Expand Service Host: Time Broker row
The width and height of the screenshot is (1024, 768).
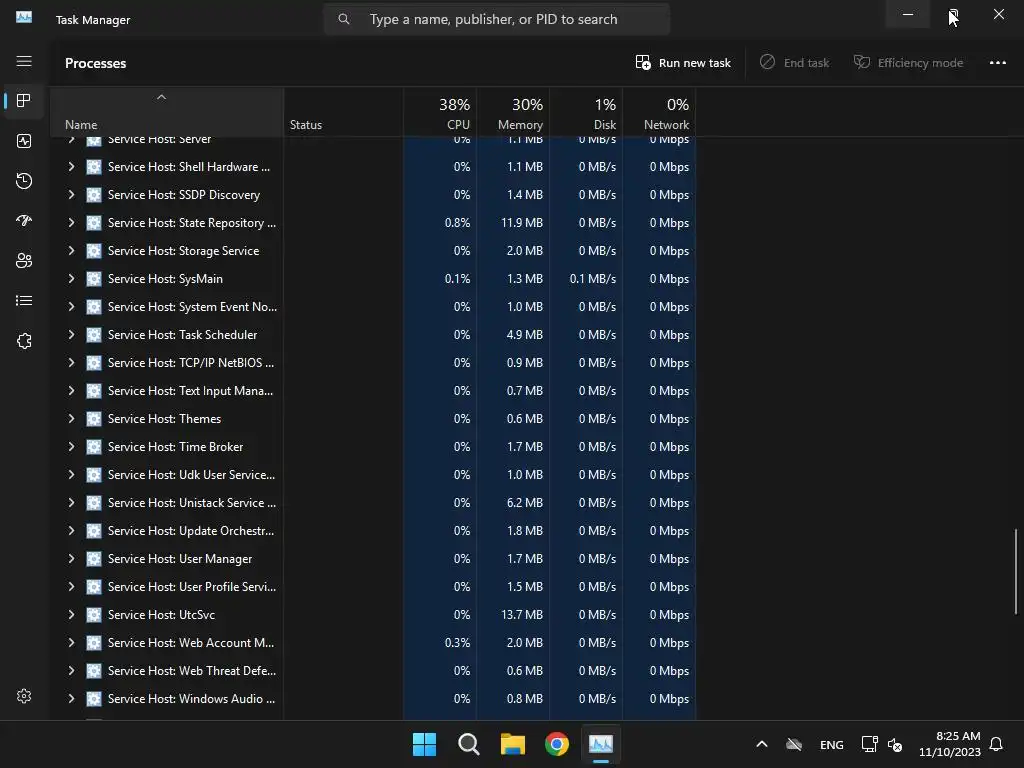click(71, 447)
